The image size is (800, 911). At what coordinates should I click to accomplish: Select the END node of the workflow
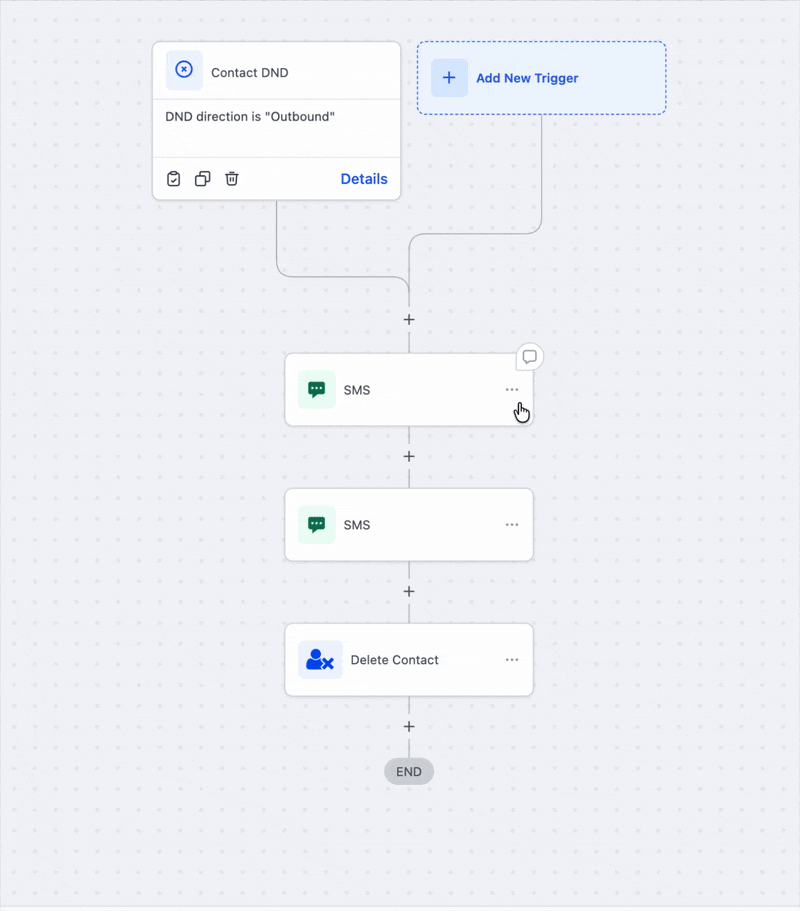click(x=409, y=771)
